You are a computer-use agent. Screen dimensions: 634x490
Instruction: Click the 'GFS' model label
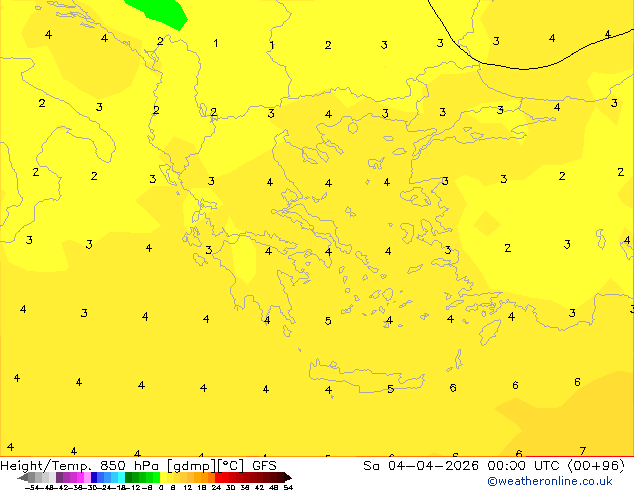click(264, 466)
